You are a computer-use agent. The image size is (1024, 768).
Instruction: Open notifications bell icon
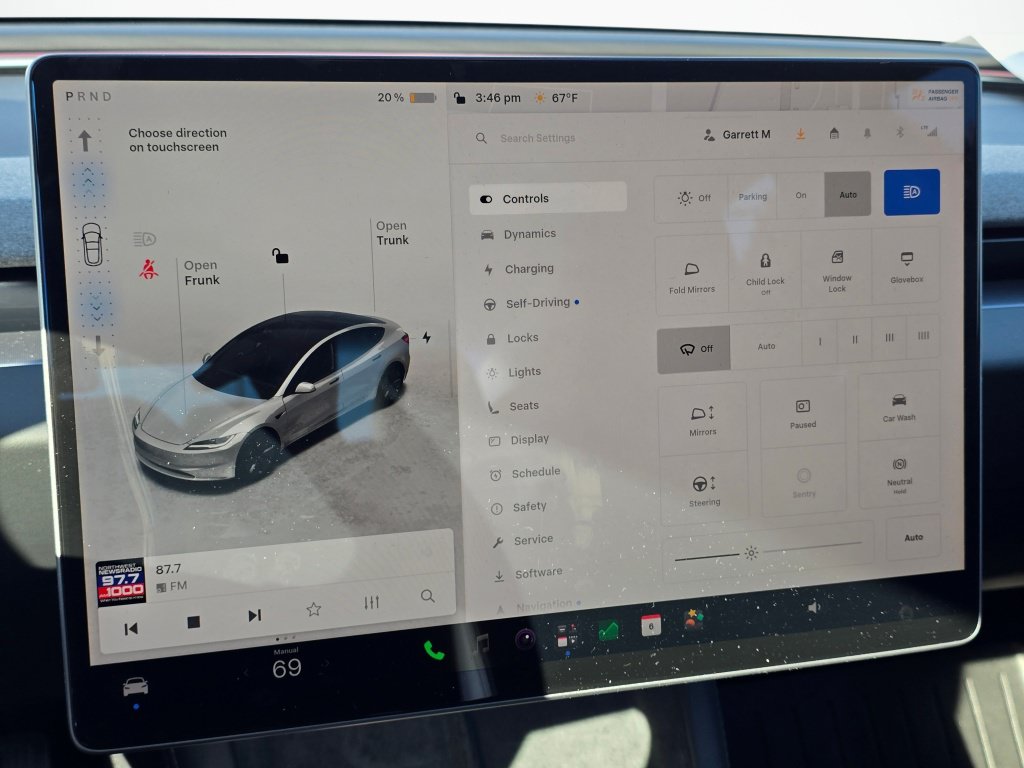(x=867, y=133)
